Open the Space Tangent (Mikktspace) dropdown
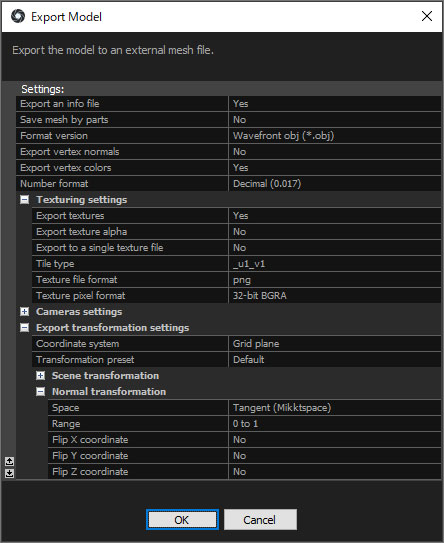The height and width of the screenshot is (543, 444). [335, 408]
